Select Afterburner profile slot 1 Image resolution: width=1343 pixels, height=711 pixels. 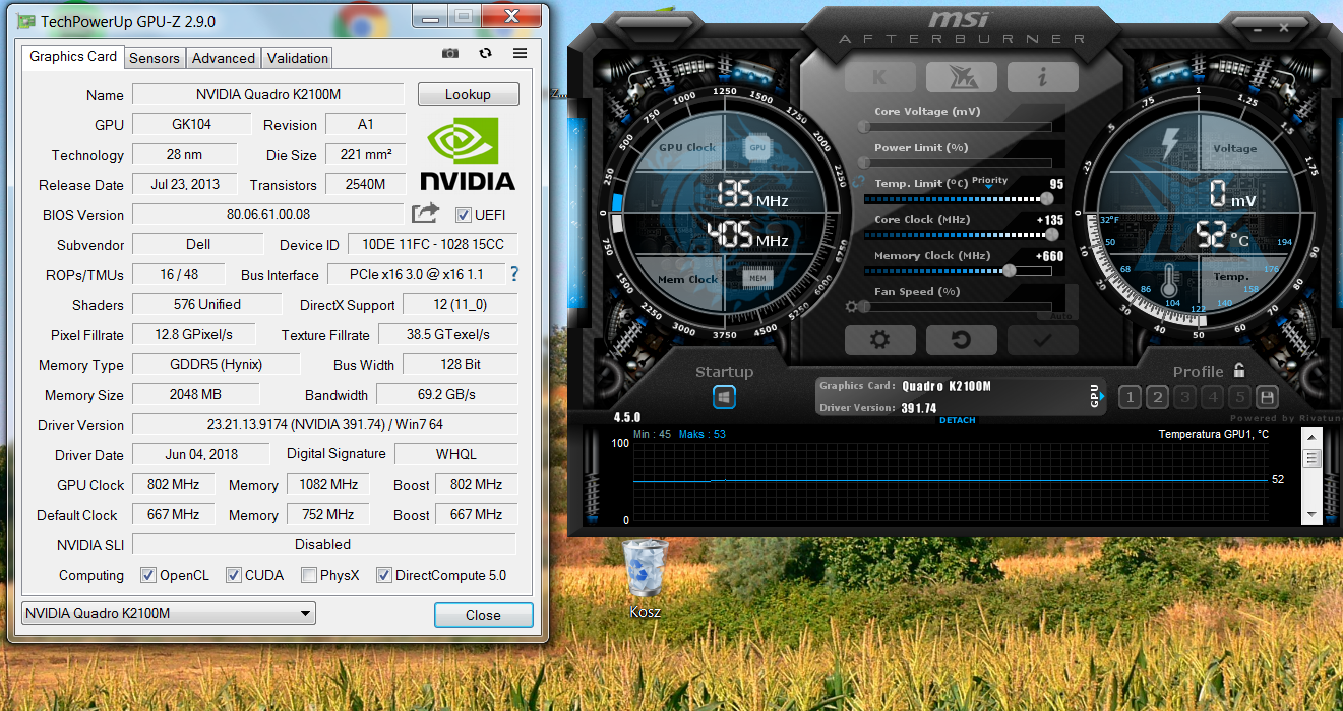coord(1130,397)
